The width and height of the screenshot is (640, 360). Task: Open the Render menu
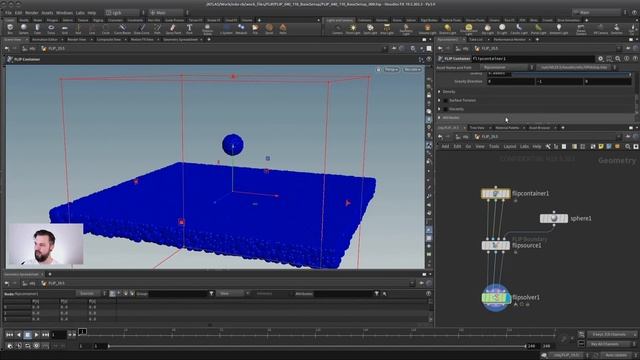coord(31,13)
